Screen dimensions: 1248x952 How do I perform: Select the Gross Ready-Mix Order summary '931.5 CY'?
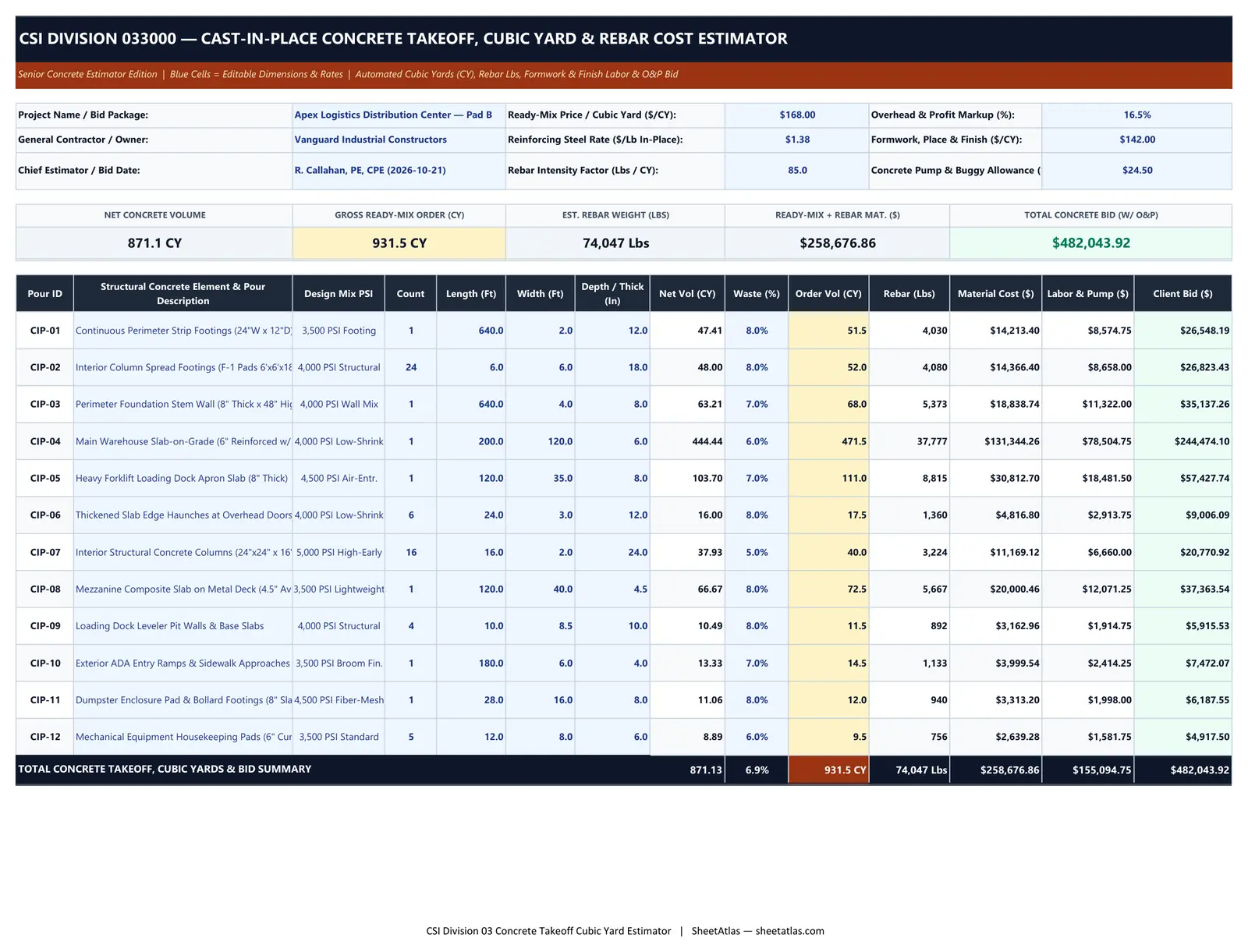[x=399, y=243]
